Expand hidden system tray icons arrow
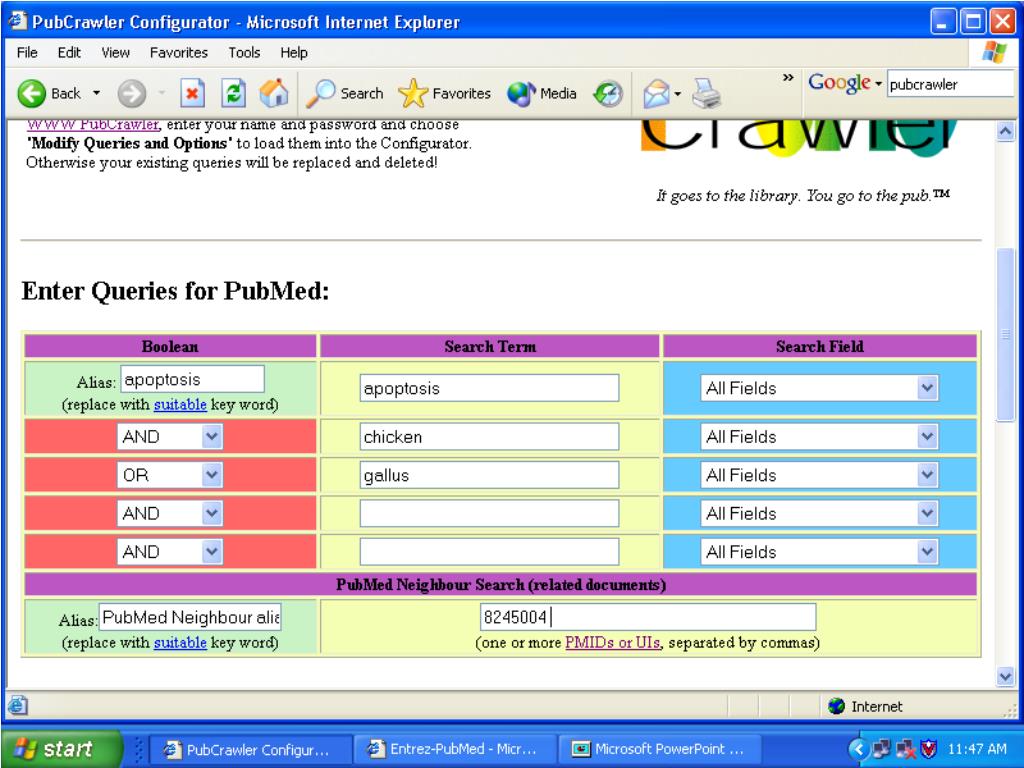1024x768 pixels. 858,748
